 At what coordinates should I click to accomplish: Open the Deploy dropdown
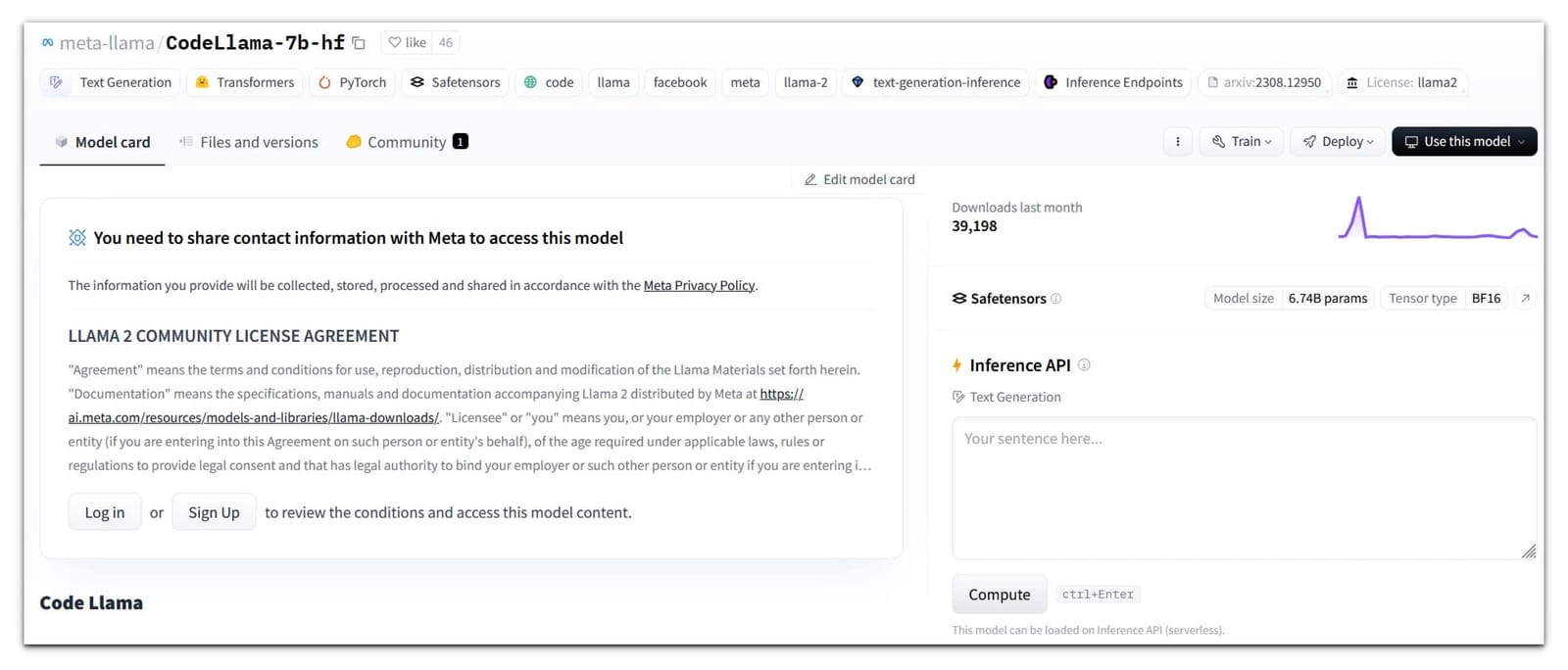click(x=1337, y=141)
